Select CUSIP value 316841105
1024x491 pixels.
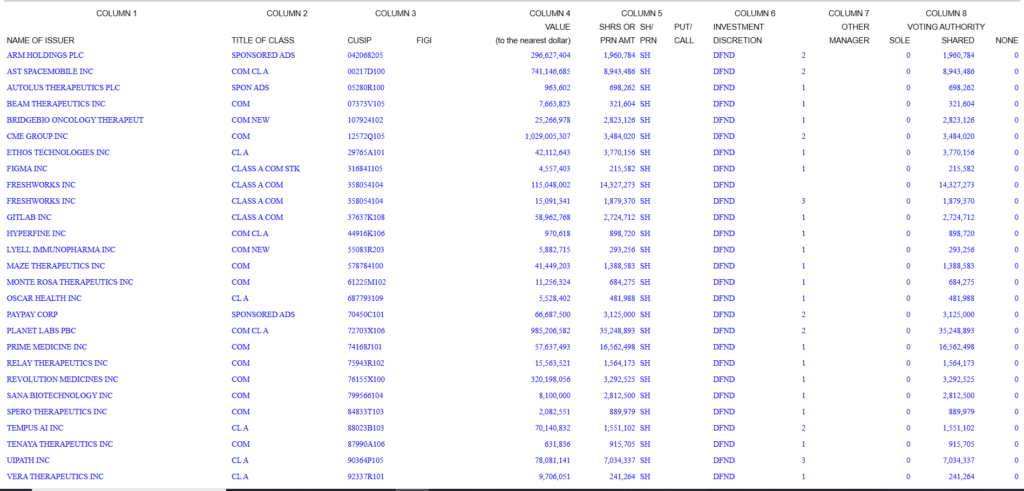[x=365, y=168]
